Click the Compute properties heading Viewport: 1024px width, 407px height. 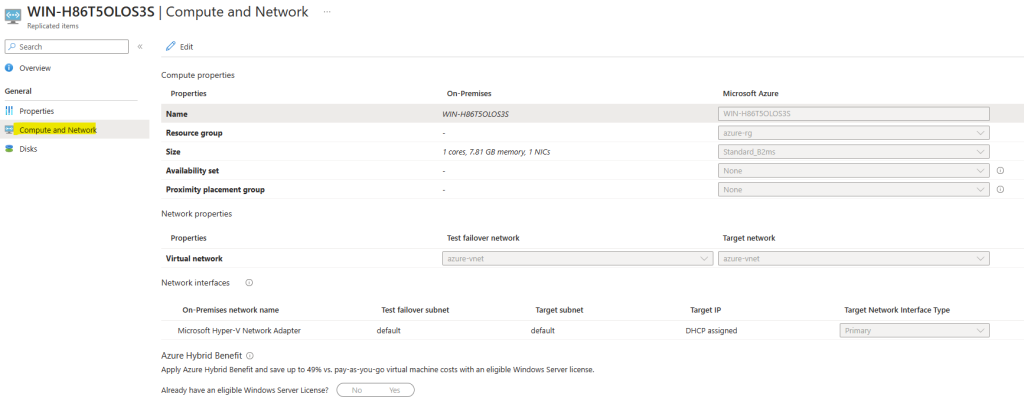198,75
